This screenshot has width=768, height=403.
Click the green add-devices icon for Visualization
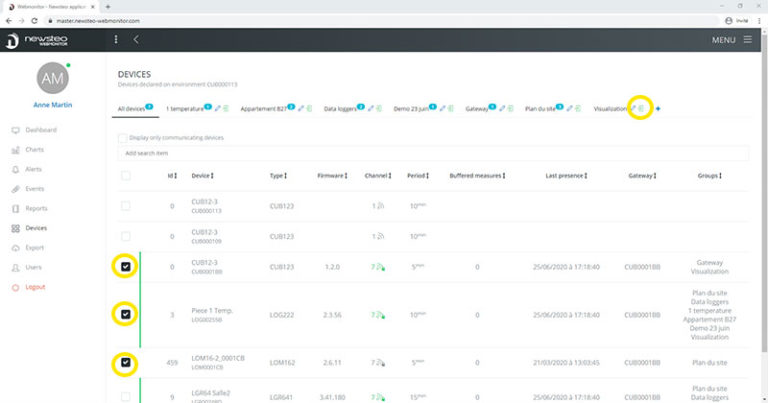pos(641,108)
